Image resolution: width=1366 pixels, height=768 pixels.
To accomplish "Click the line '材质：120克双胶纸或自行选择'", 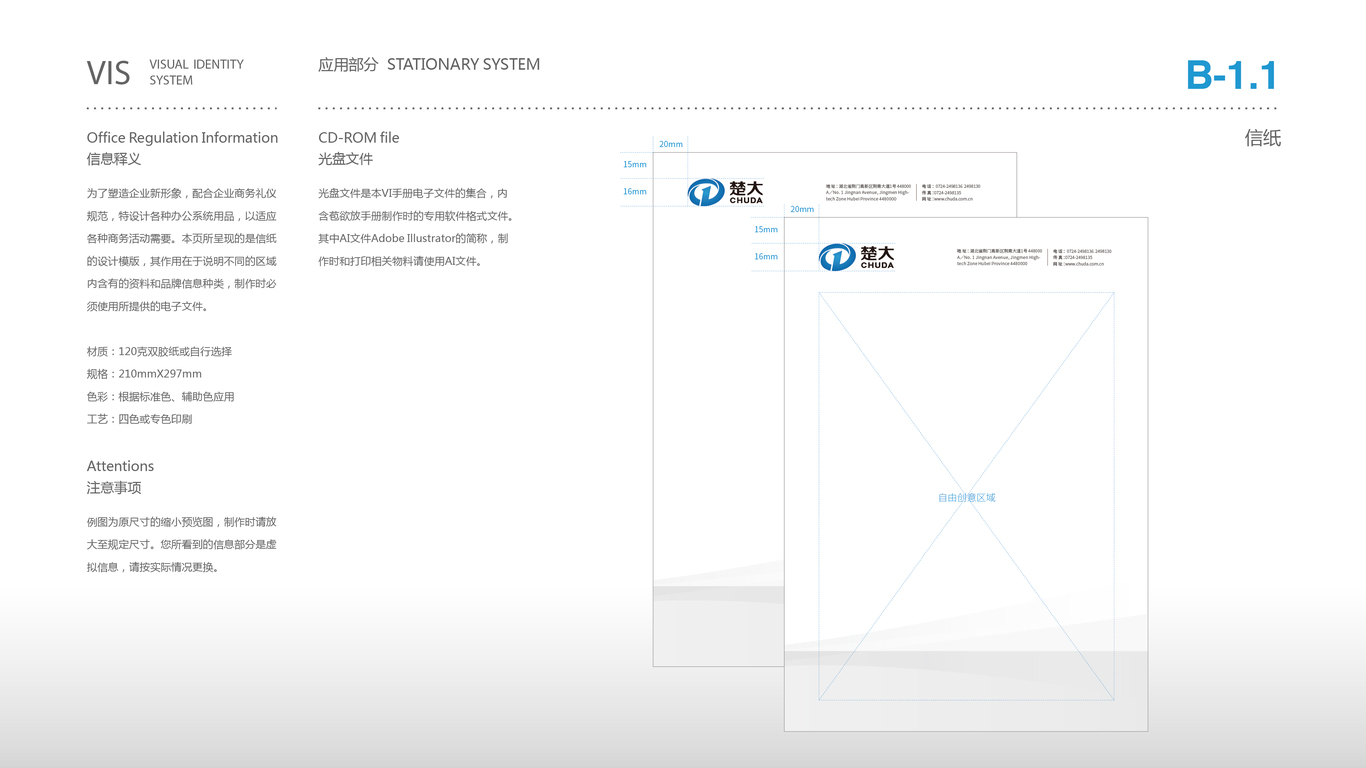I will (x=159, y=352).
